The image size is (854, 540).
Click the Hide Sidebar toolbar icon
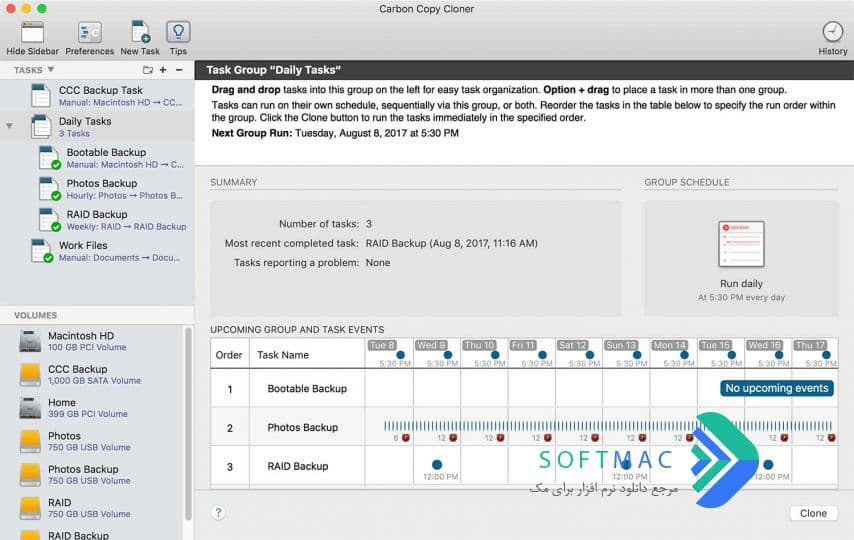[x=32, y=33]
